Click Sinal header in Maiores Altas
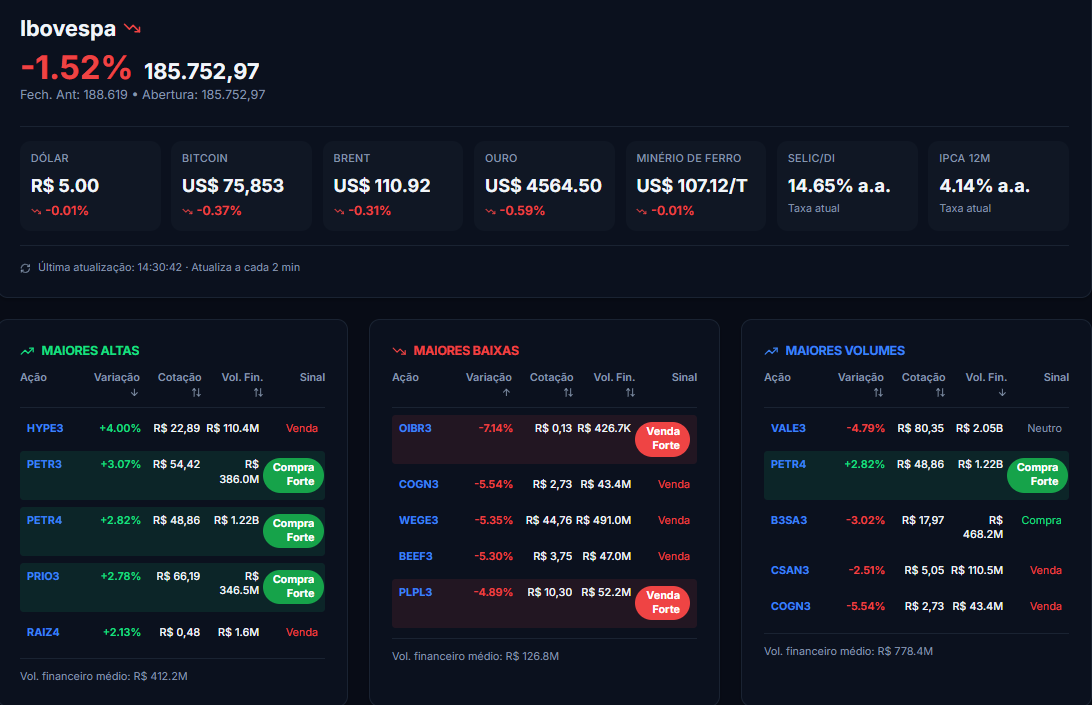The height and width of the screenshot is (705, 1092). click(x=313, y=378)
